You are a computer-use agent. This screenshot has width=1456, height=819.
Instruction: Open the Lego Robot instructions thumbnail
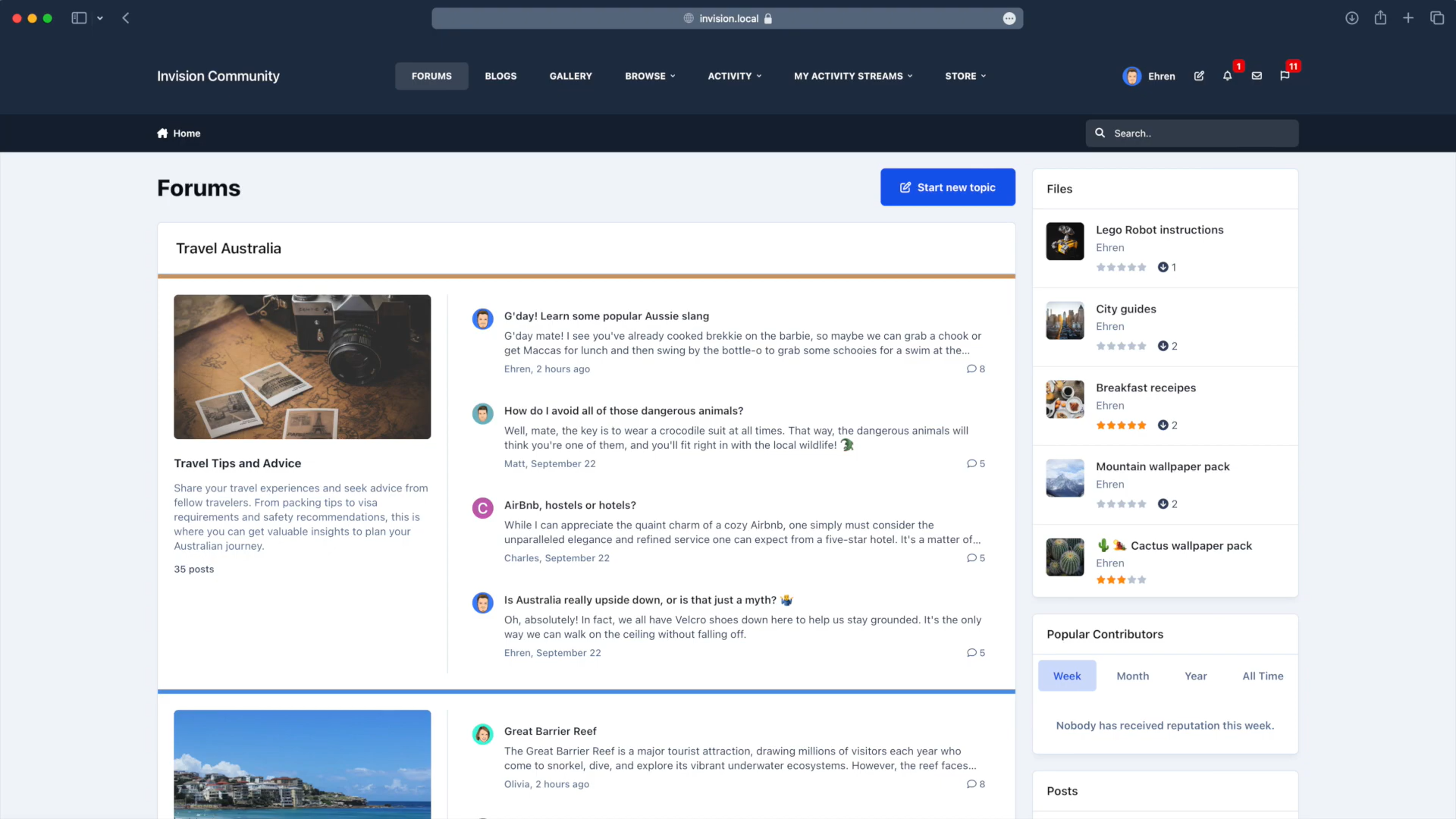tap(1065, 242)
